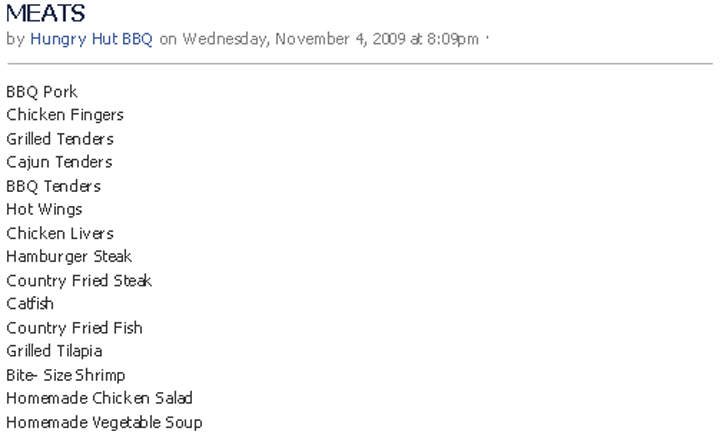Click the small dot after 8:09pm

tap(488, 39)
